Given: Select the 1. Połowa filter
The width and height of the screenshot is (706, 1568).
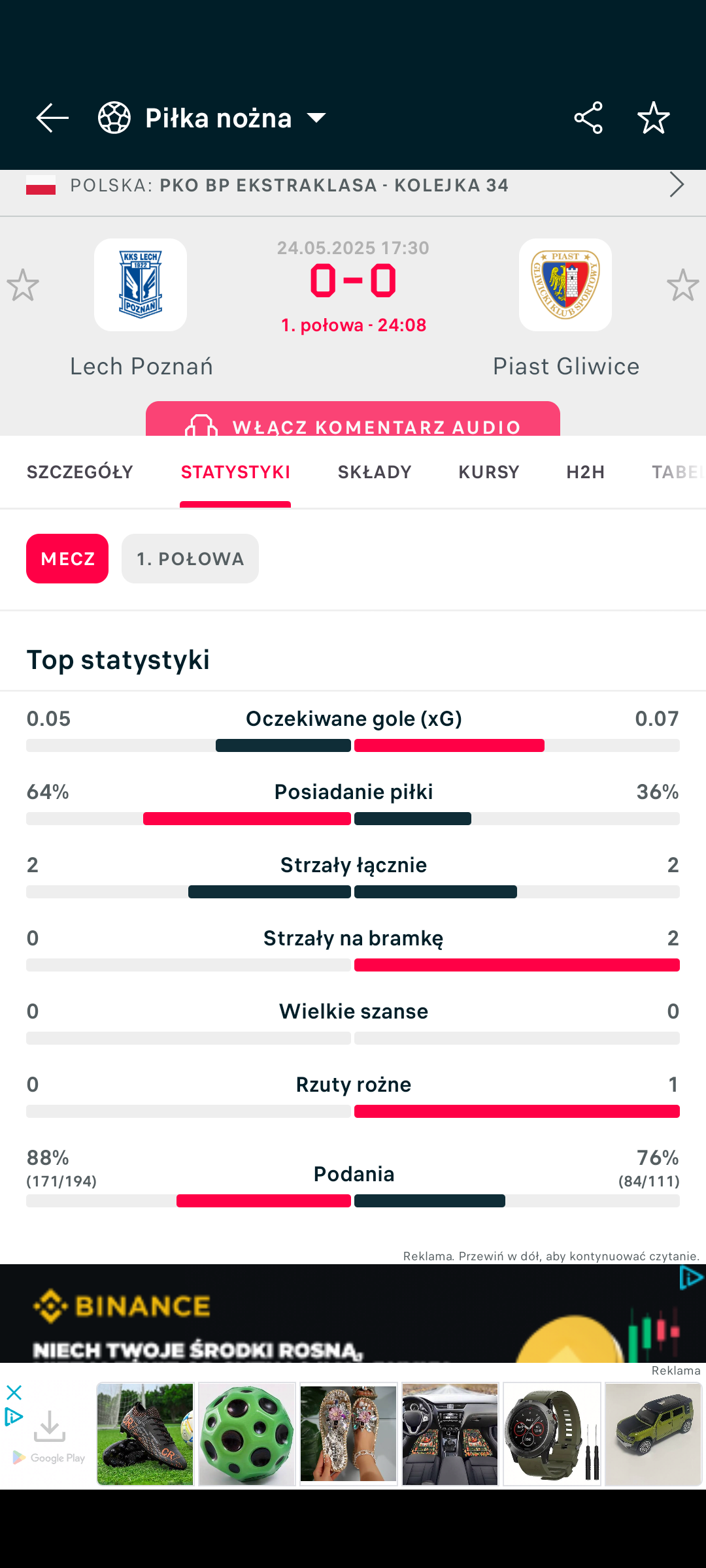Looking at the screenshot, I should 190,559.
